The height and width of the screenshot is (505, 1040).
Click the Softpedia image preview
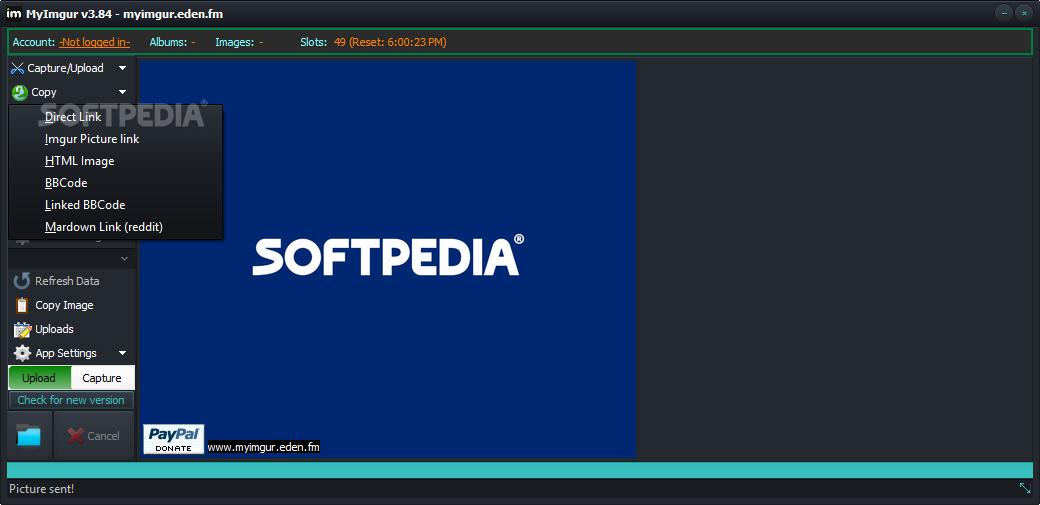point(388,259)
